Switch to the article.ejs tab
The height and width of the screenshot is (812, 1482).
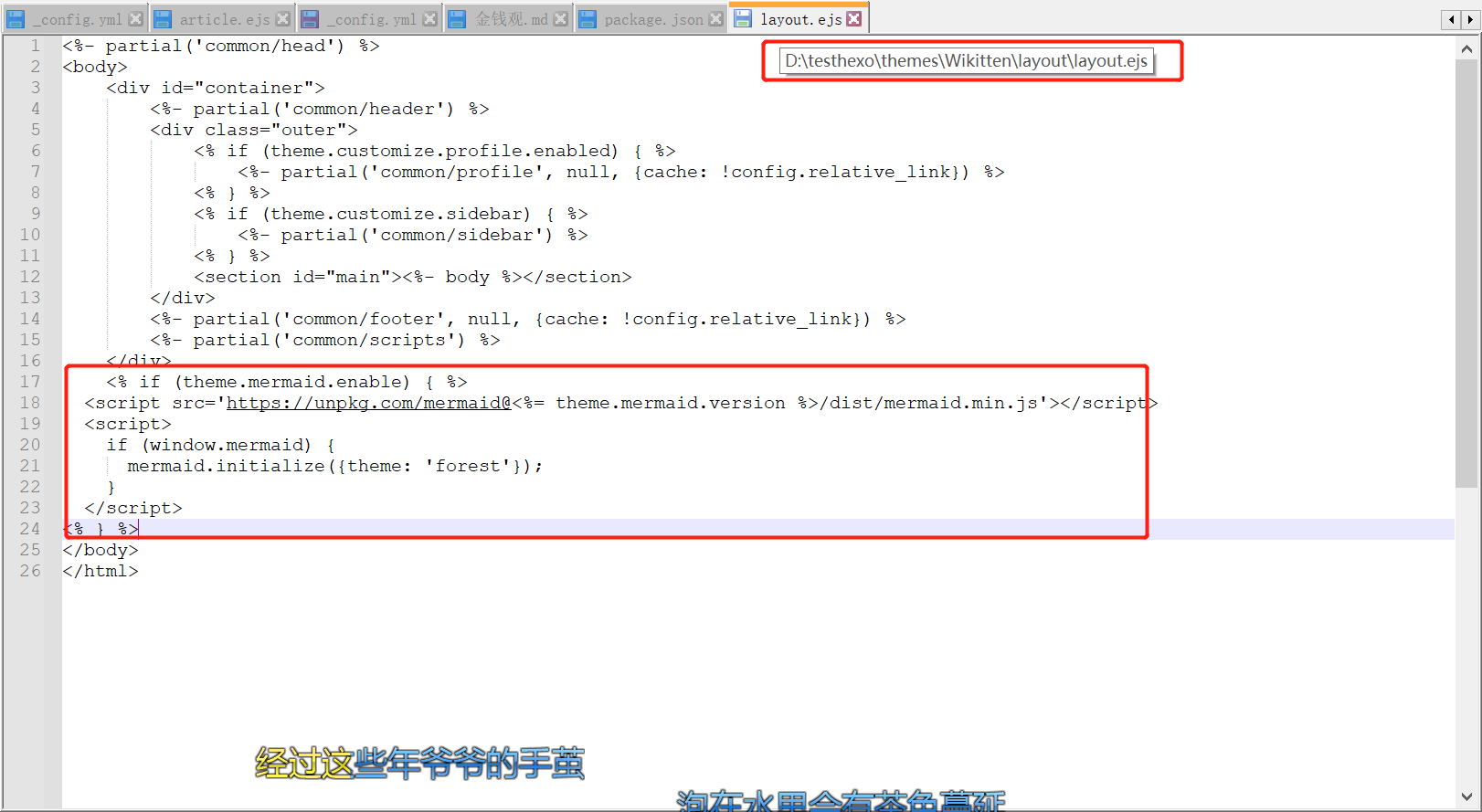(x=223, y=19)
